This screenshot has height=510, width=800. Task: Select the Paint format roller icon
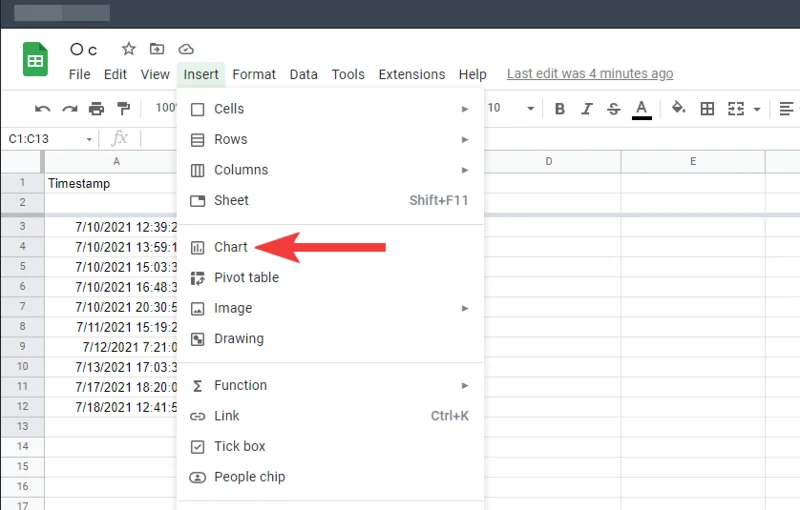tap(123, 109)
